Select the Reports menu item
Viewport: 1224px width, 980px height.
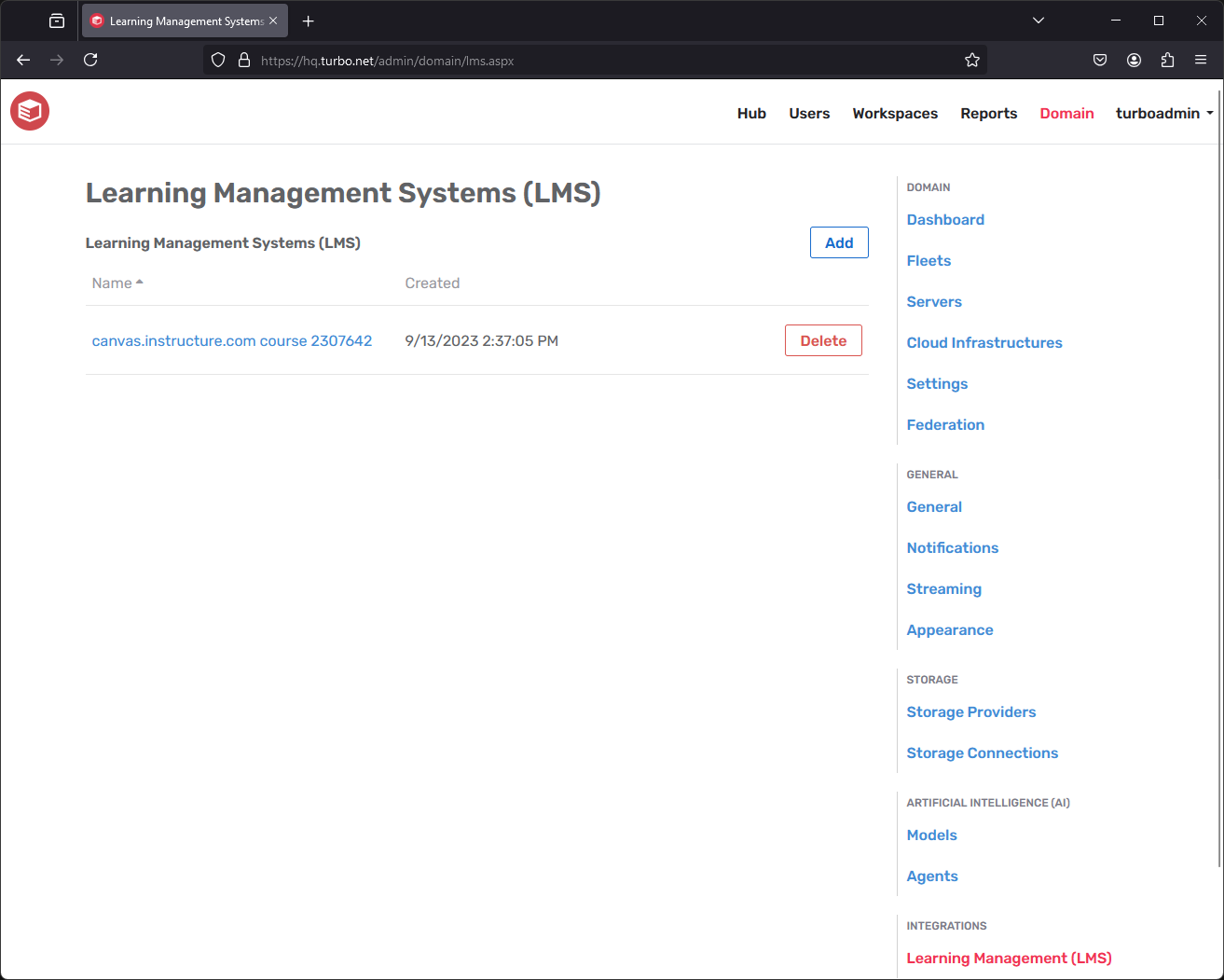tap(988, 113)
